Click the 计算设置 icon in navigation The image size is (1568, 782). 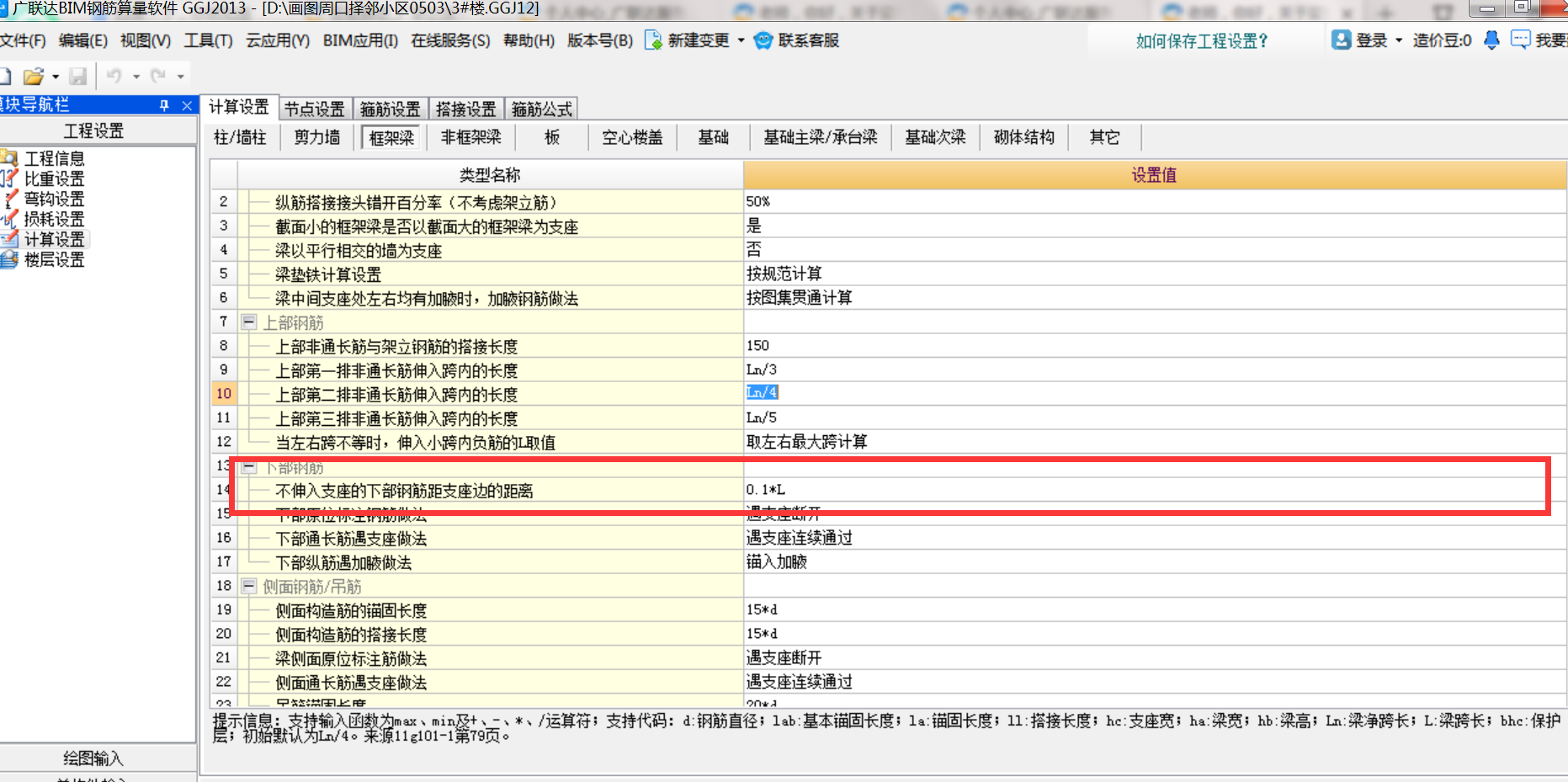point(9,238)
